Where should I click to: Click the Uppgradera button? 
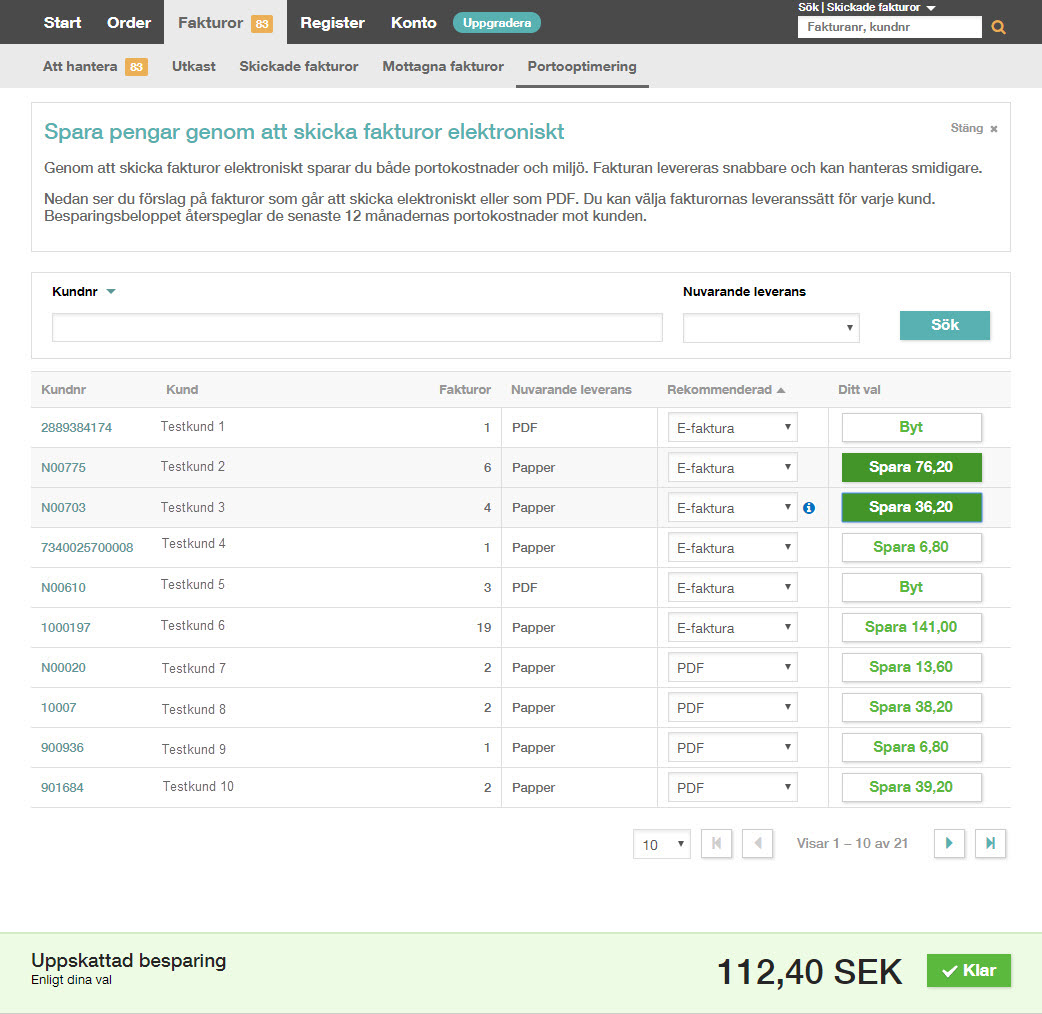(496, 23)
